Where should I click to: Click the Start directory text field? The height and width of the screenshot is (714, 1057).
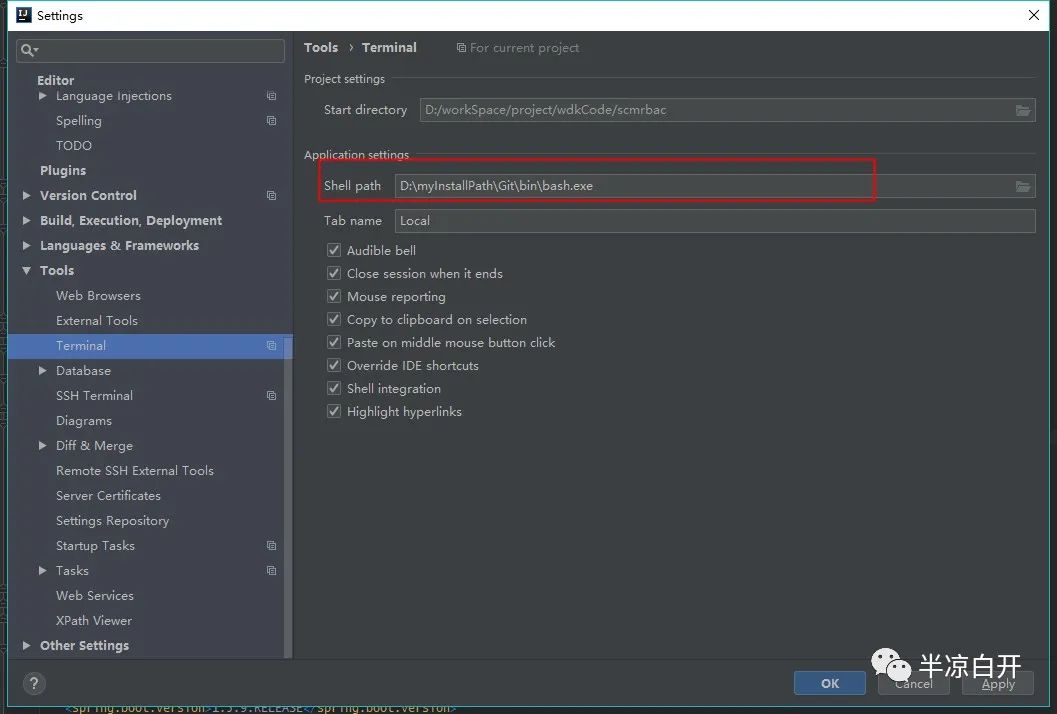(727, 110)
